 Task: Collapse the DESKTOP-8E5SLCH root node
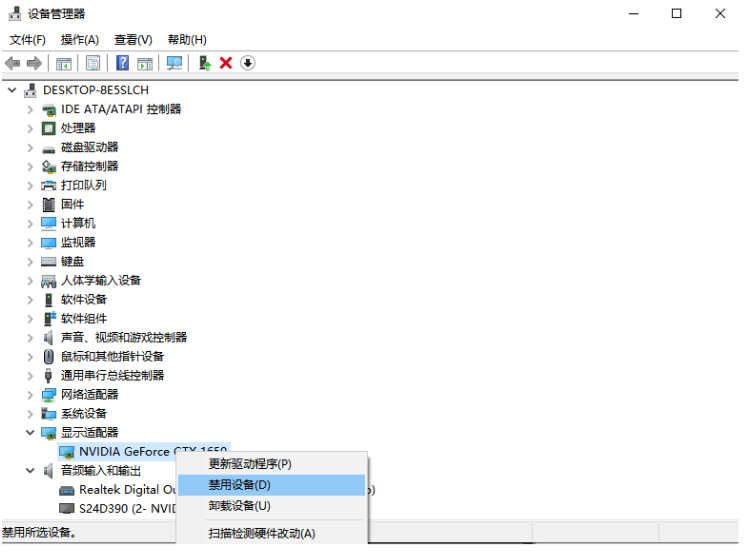click(x=12, y=90)
